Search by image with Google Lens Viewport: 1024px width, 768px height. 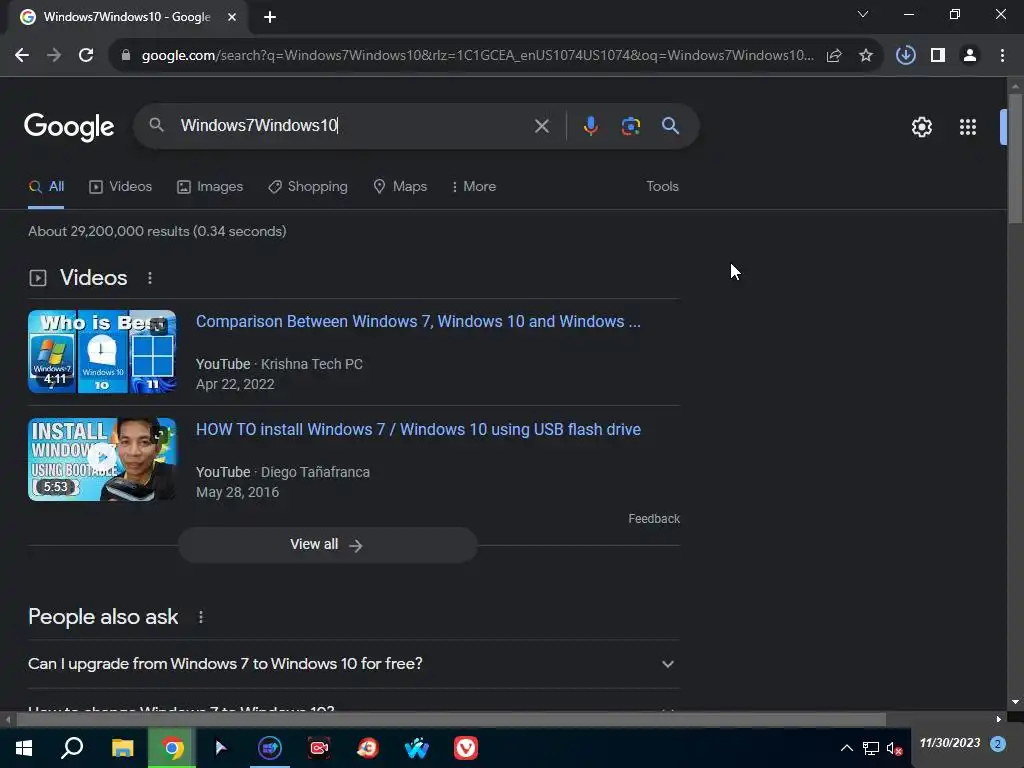pos(631,126)
